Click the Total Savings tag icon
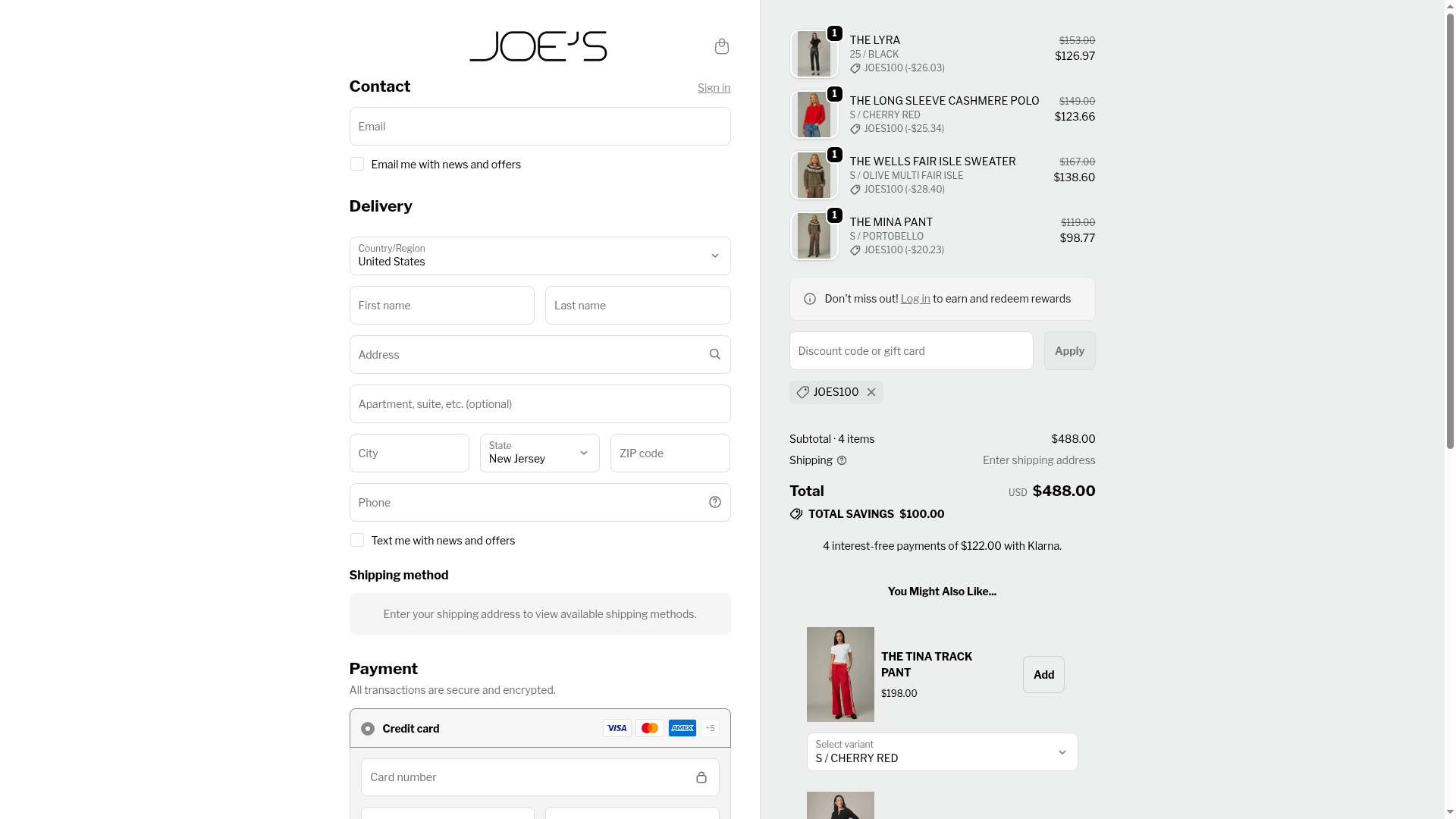 point(796,514)
